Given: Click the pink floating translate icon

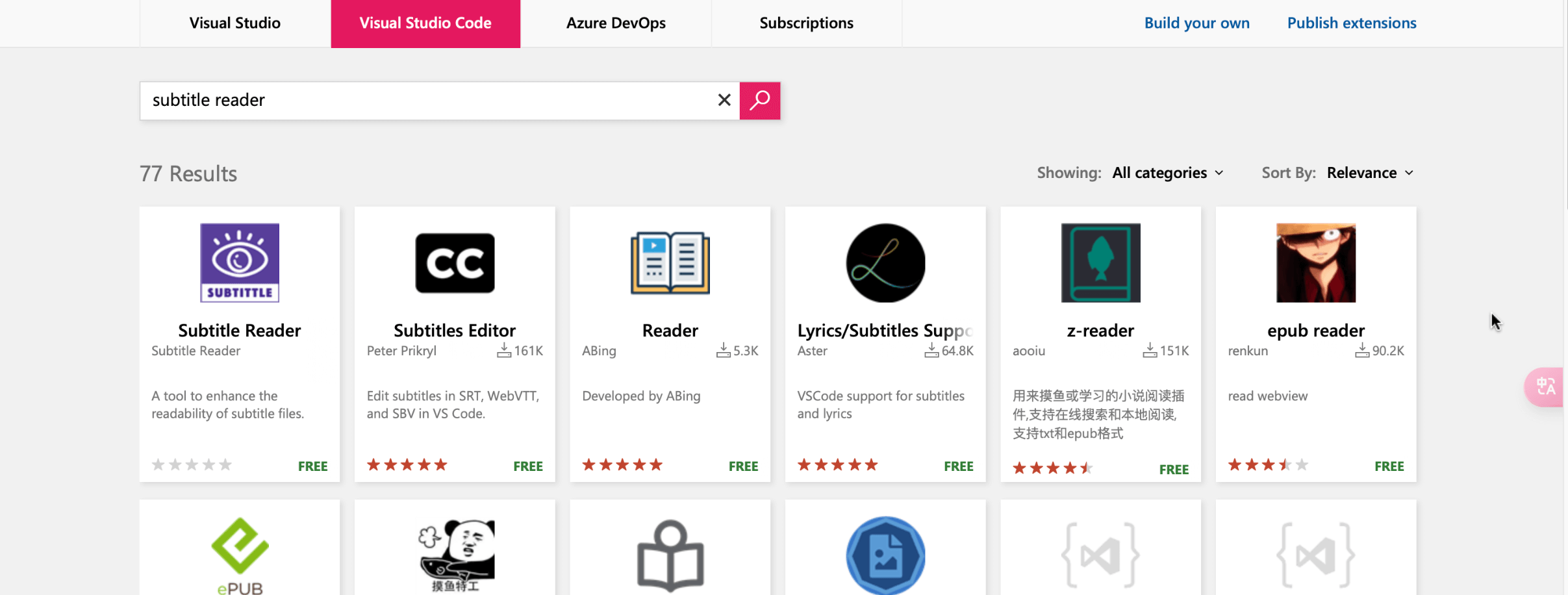Looking at the screenshot, I should coord(1545,387).
